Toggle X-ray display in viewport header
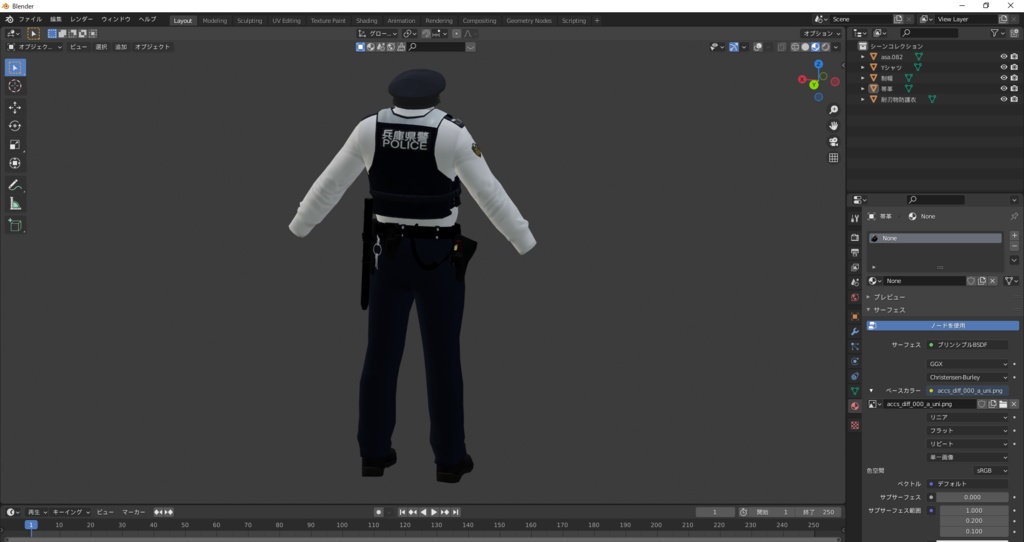This screenshot has width=1024, height=542. coord(782,47)
